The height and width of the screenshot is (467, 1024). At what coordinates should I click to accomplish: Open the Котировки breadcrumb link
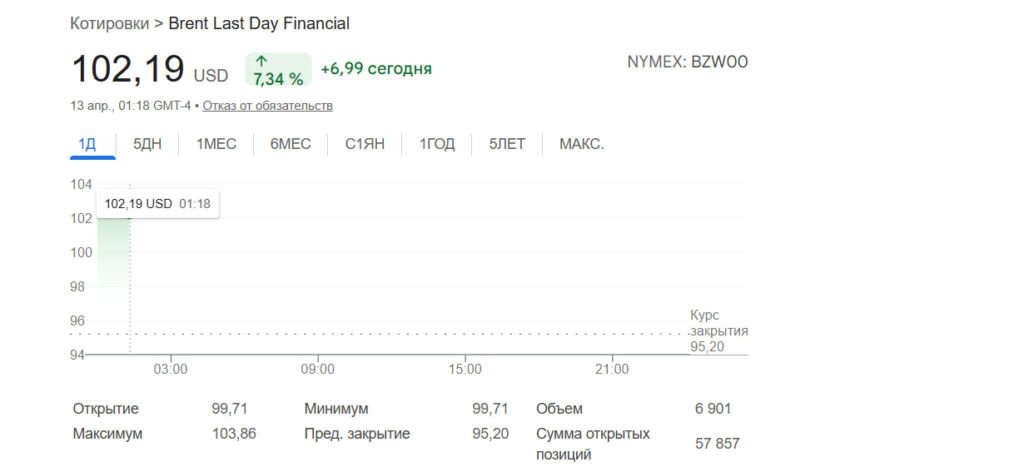(109, 23)
